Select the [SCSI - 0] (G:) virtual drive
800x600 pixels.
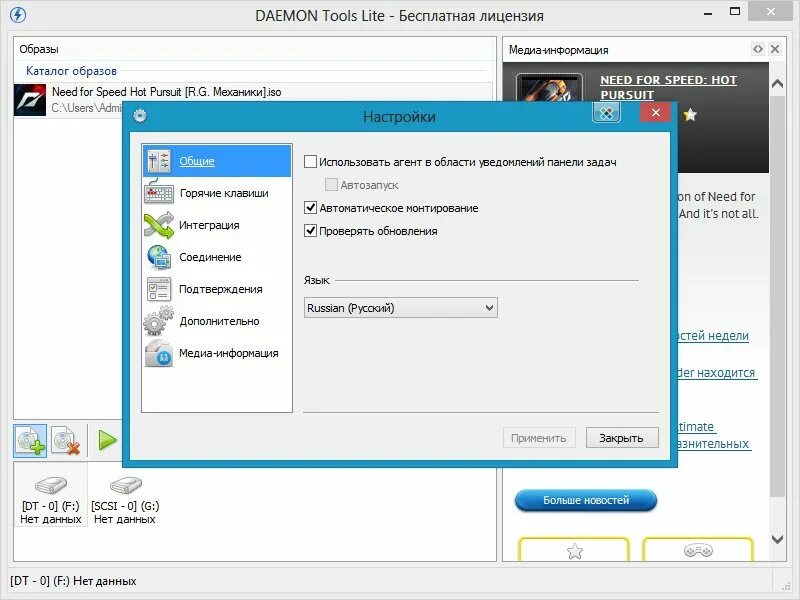[x=125, y=501]
